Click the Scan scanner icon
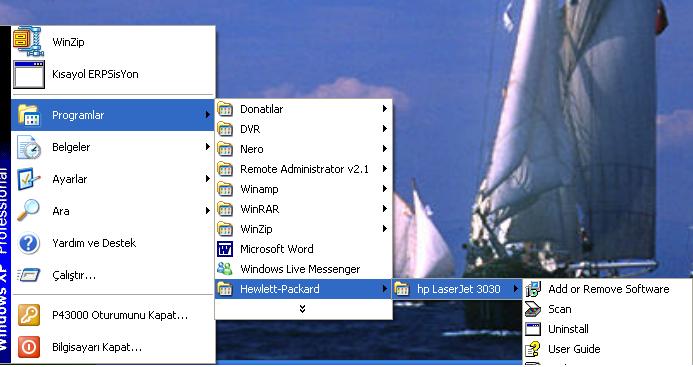 (533, 309)
